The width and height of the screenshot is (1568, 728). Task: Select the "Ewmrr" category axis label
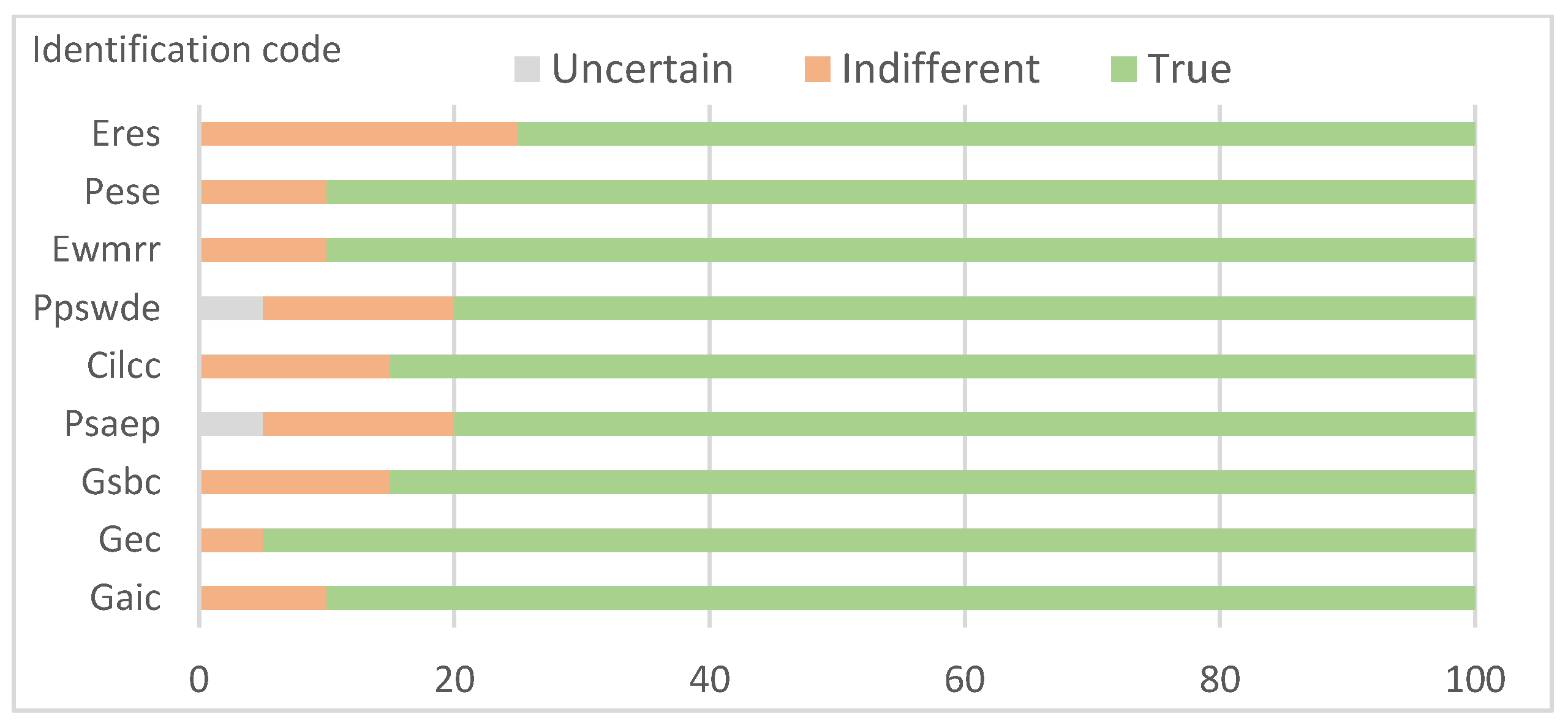coord(107,250)
